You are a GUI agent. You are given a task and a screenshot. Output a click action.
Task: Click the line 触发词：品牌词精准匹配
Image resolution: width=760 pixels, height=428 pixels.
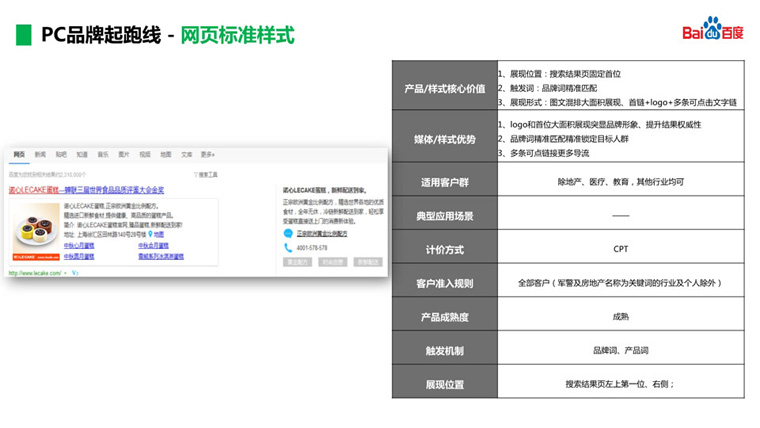[x=548, y=88]
